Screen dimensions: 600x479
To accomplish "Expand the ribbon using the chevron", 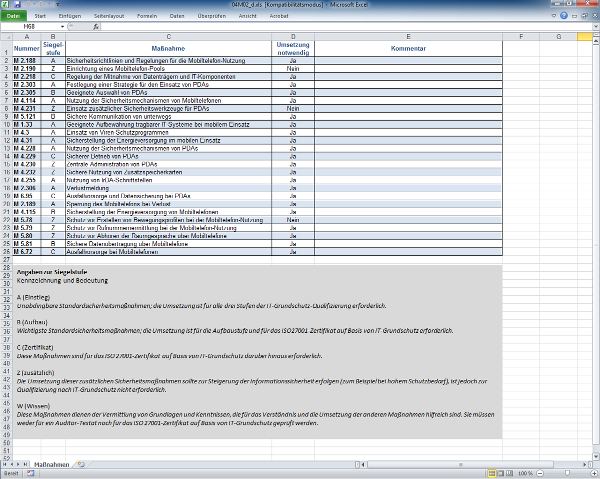I will [555, 17].
